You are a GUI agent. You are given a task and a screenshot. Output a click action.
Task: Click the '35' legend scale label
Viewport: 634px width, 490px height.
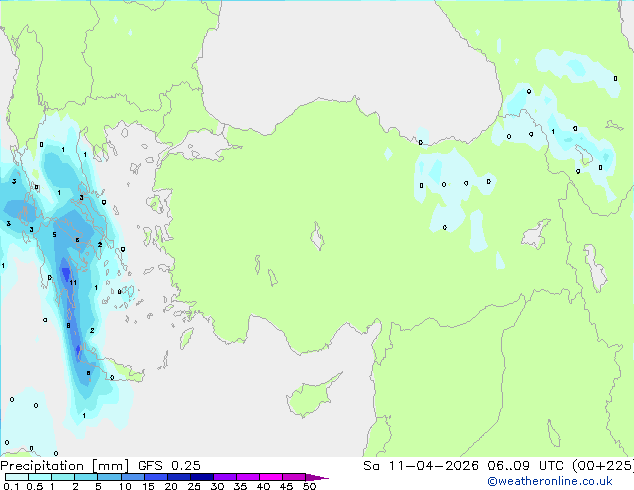[x=240, y=486]
